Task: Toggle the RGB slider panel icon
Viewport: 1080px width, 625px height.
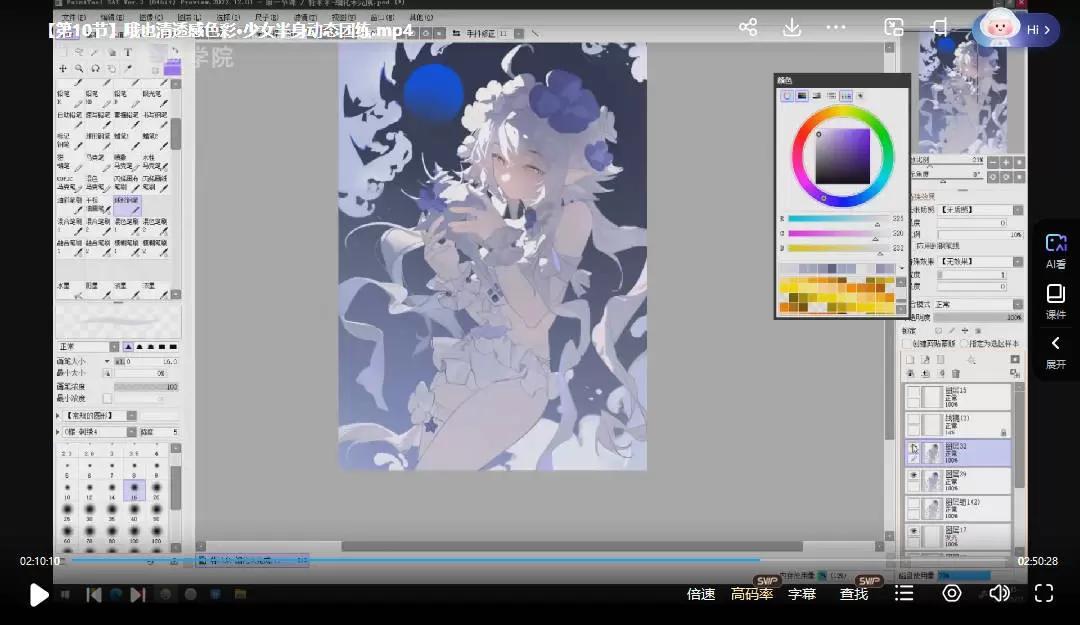Action: tap(802, 96)
